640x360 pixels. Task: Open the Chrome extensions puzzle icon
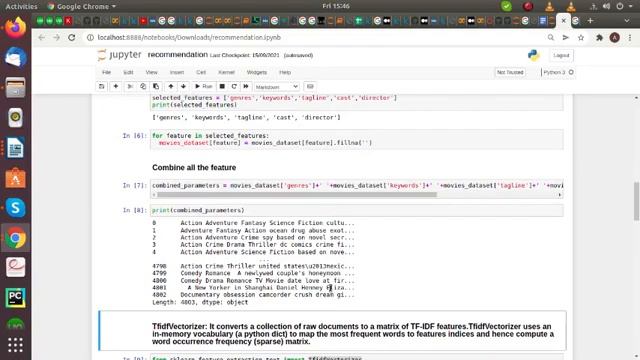click(599, 38)
